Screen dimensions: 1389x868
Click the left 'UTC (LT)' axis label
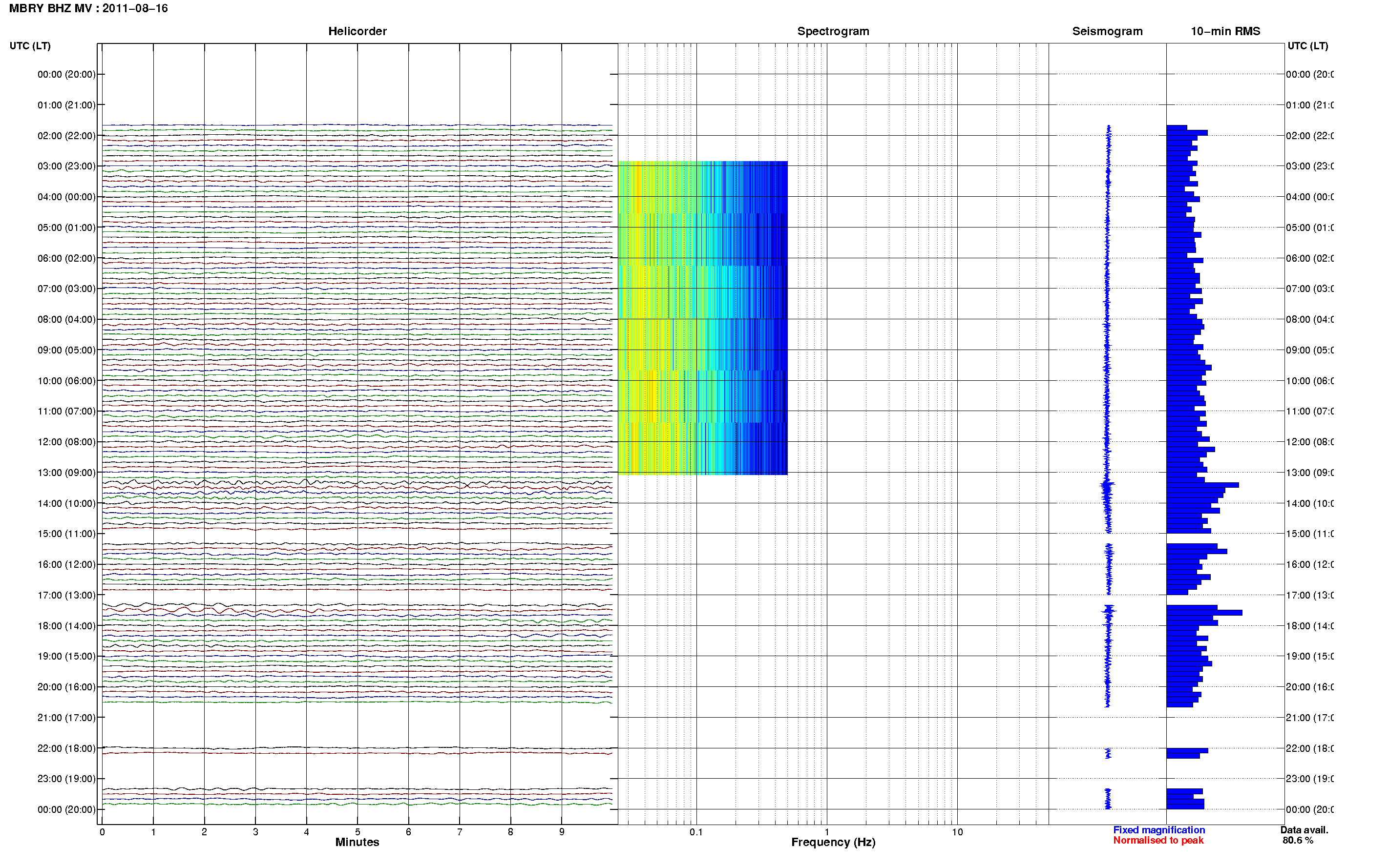coord(30,46)
